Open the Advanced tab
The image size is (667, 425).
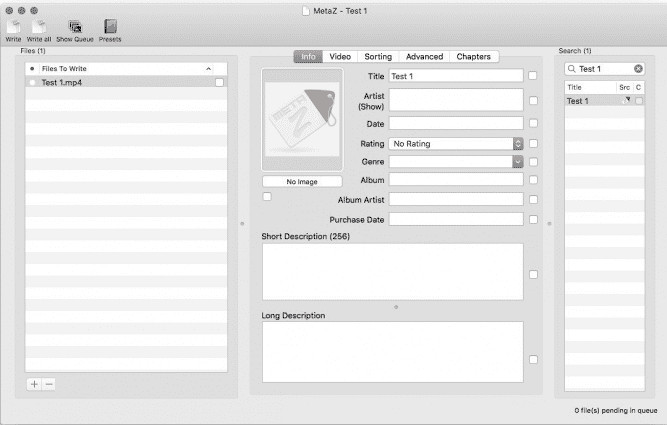(x=424, y=57)
